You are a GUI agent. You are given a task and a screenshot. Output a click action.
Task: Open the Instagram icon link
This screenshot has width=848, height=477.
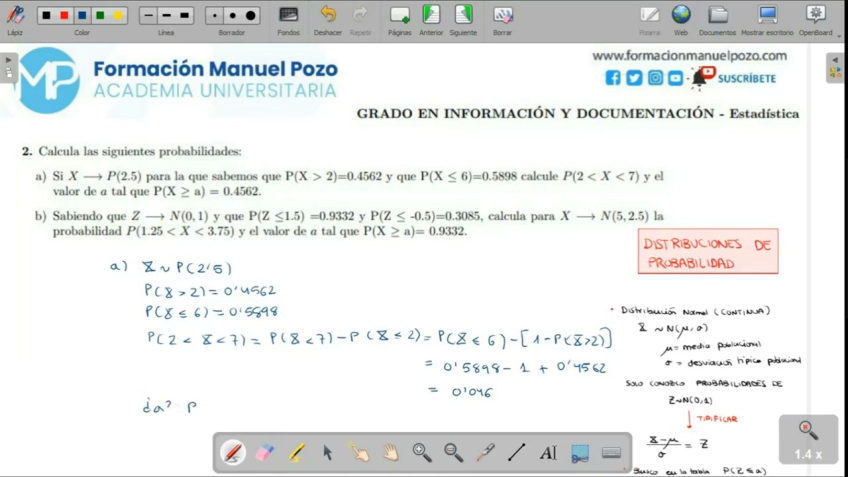[x=655, y=78]
